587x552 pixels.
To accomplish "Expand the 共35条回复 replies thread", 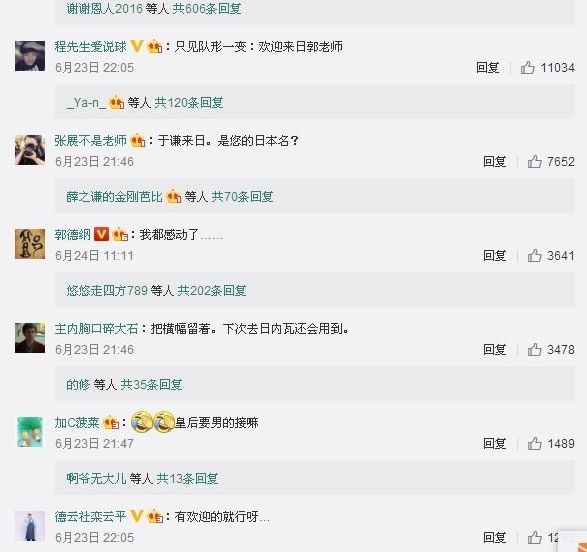I will tap(151, 384).
